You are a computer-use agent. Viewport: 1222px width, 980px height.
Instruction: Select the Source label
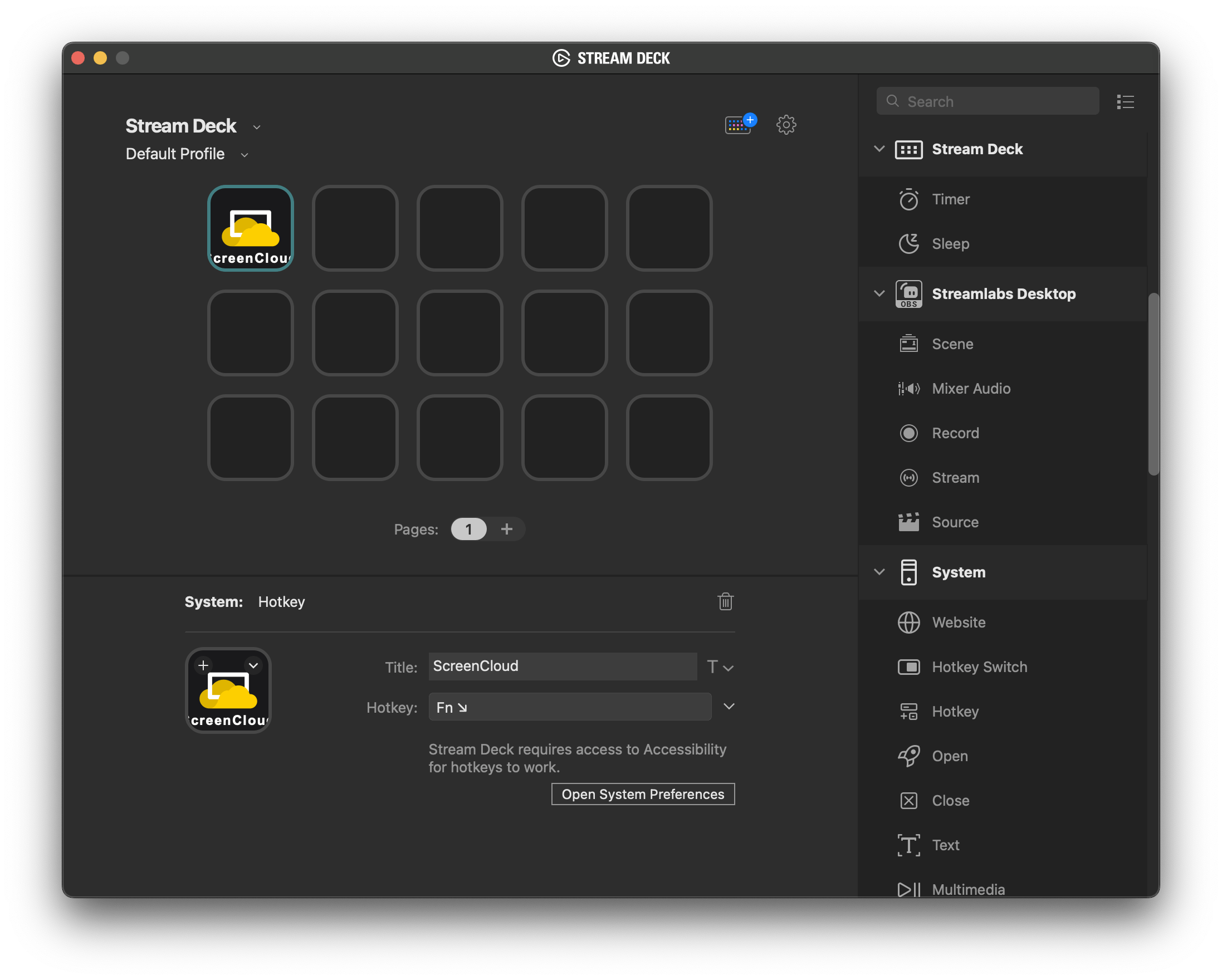(955, 522)
